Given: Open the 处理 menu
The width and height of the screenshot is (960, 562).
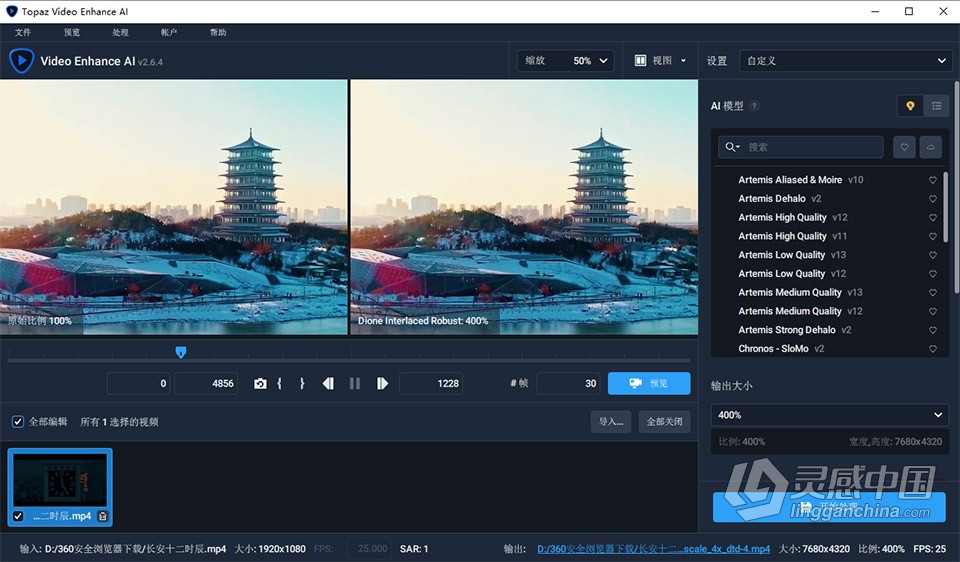Looking at the screenshot, I should (121, 32).
